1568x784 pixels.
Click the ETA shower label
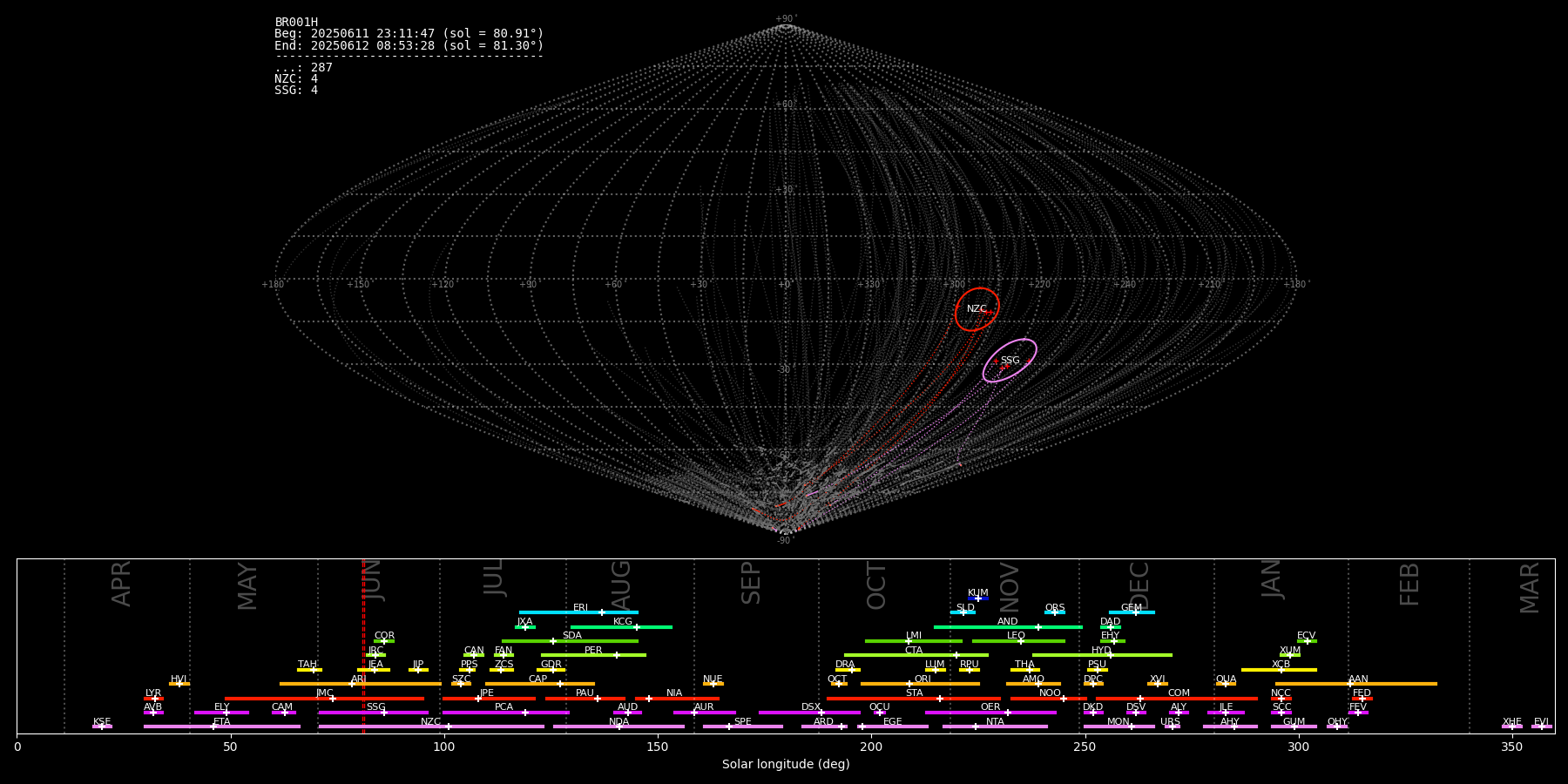[x=221, y=722]
